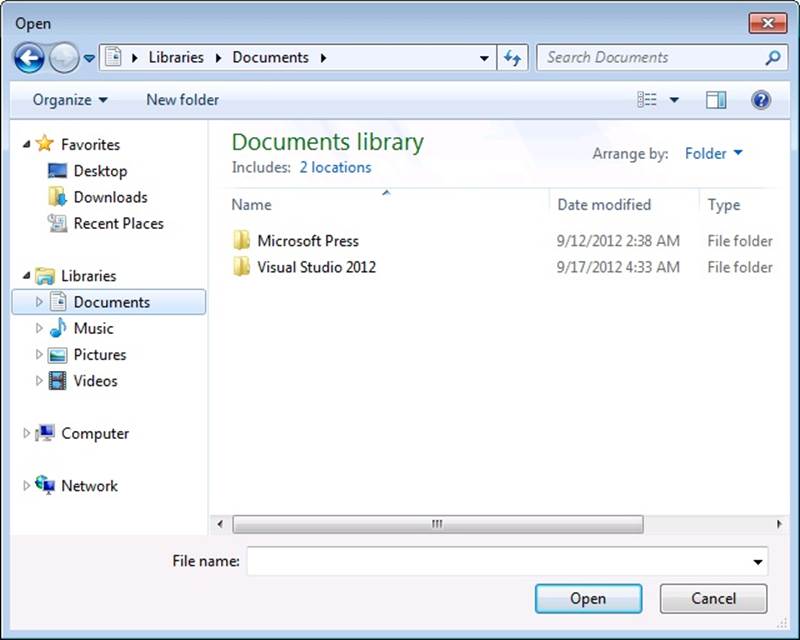Image resolution: width=800 pixels, height=640 pixels.
Task: Collapse the Libraries group
Action: point(27,276)
